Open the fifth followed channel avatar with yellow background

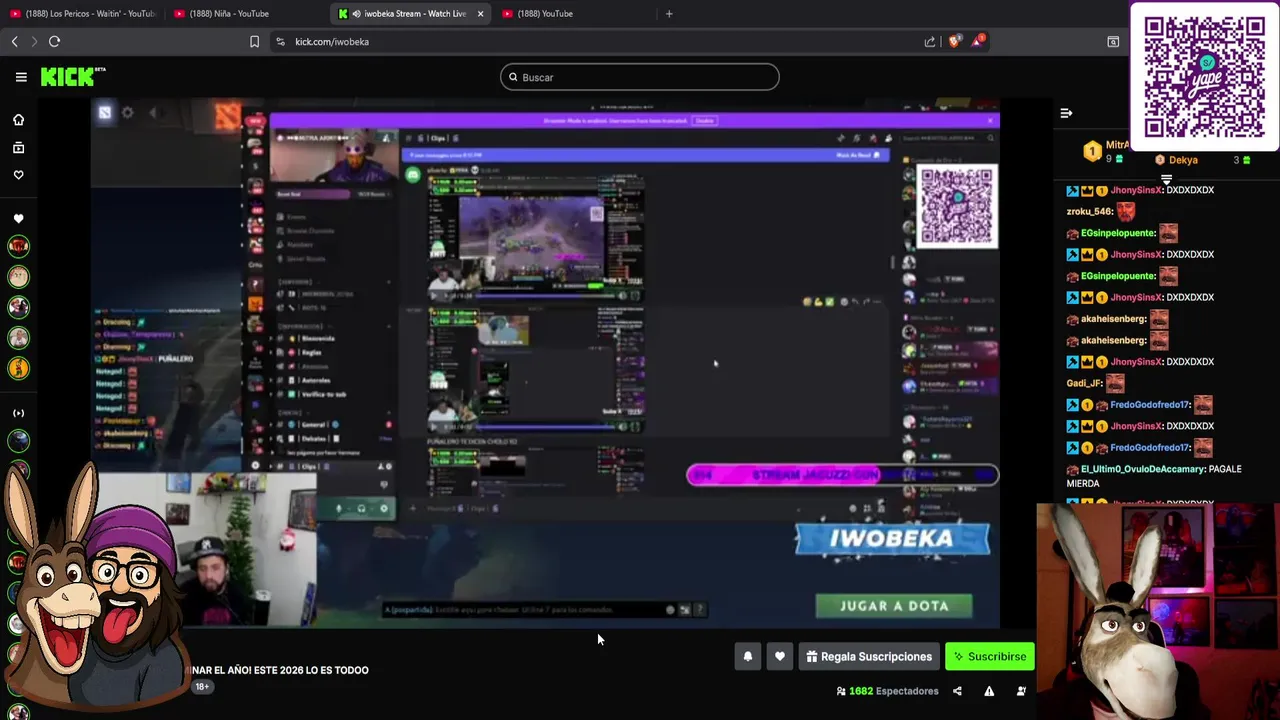point(18,368)
